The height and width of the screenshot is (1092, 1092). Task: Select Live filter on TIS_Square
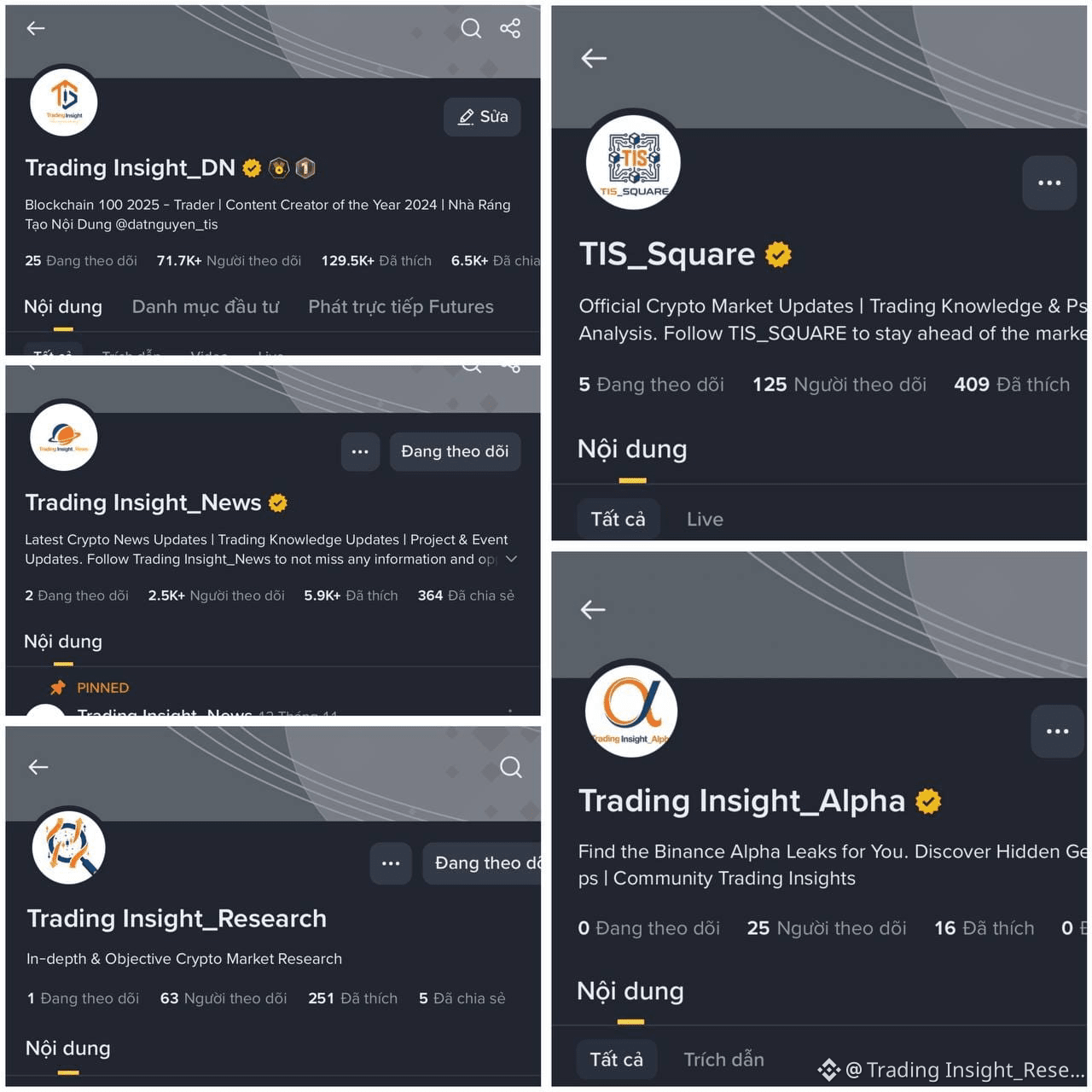pyautogui.click(x=705, y=520)
